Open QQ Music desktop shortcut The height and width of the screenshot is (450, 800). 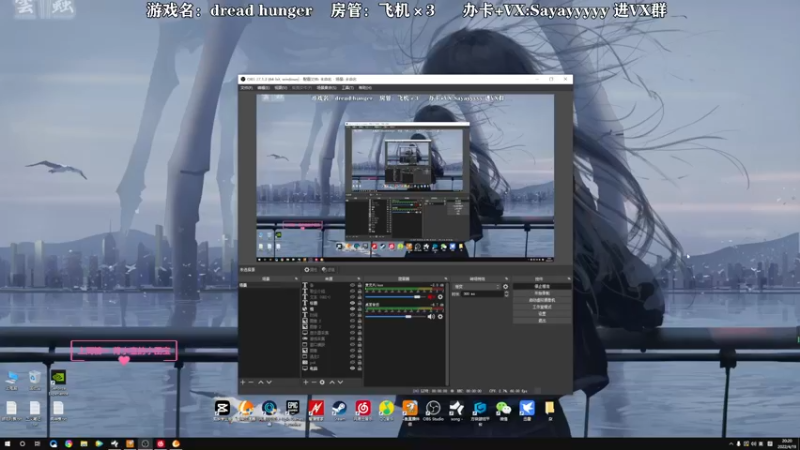(x=386, y=409)
